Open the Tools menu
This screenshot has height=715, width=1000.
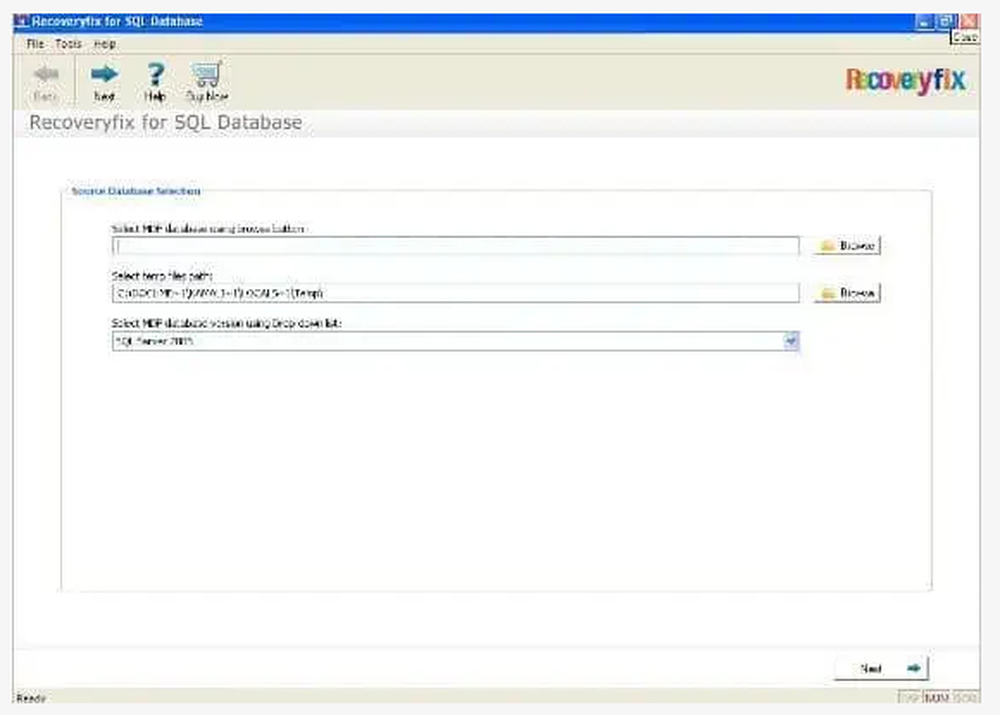click(x=68, y=44)
